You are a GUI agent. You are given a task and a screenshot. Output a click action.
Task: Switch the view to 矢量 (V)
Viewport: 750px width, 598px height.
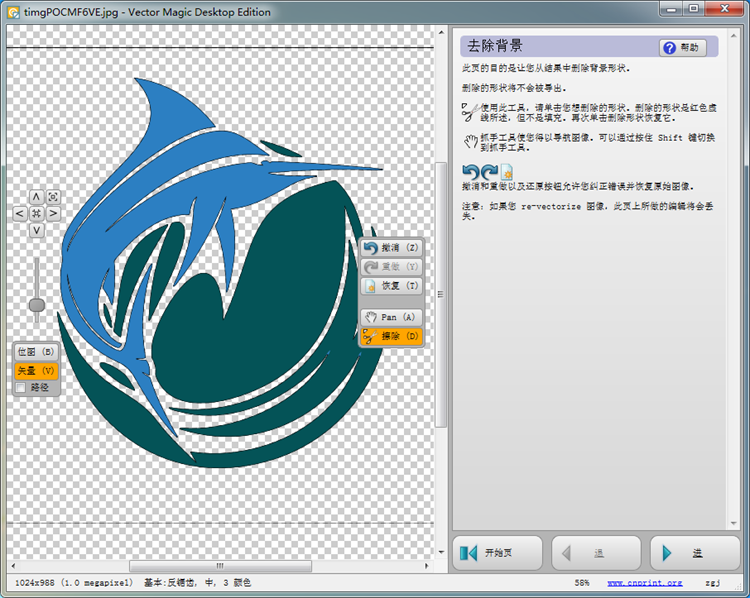tap(35, 370)
